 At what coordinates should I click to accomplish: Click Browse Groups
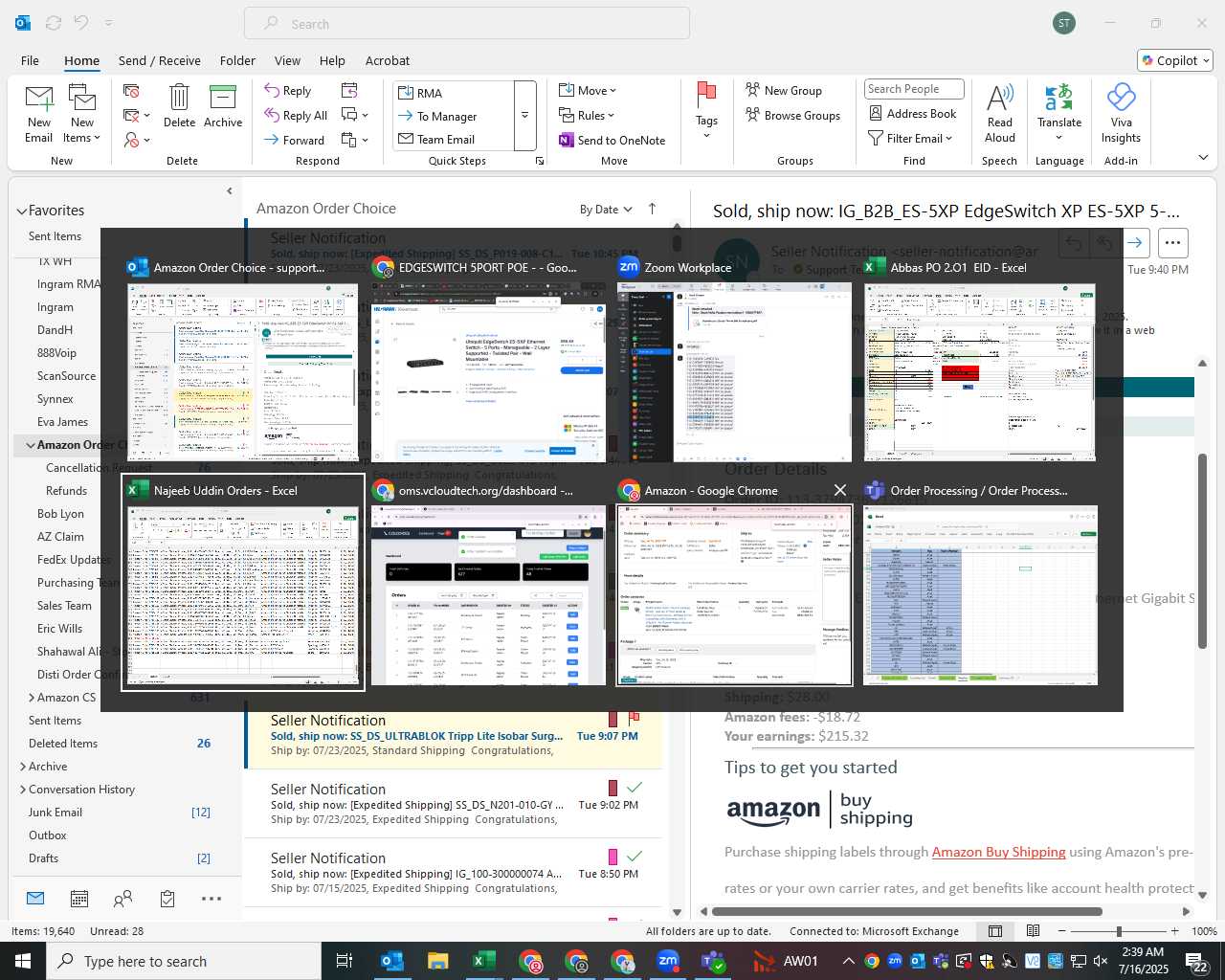pos(793,115)
